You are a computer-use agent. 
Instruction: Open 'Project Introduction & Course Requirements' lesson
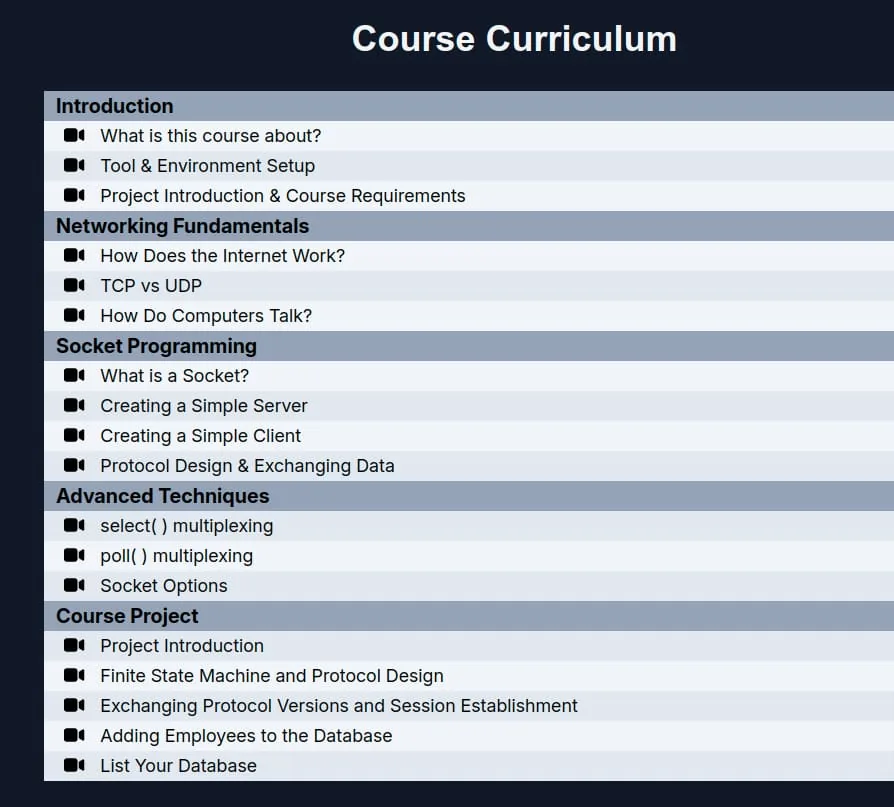pyautogui.click(x=469, y=196)
